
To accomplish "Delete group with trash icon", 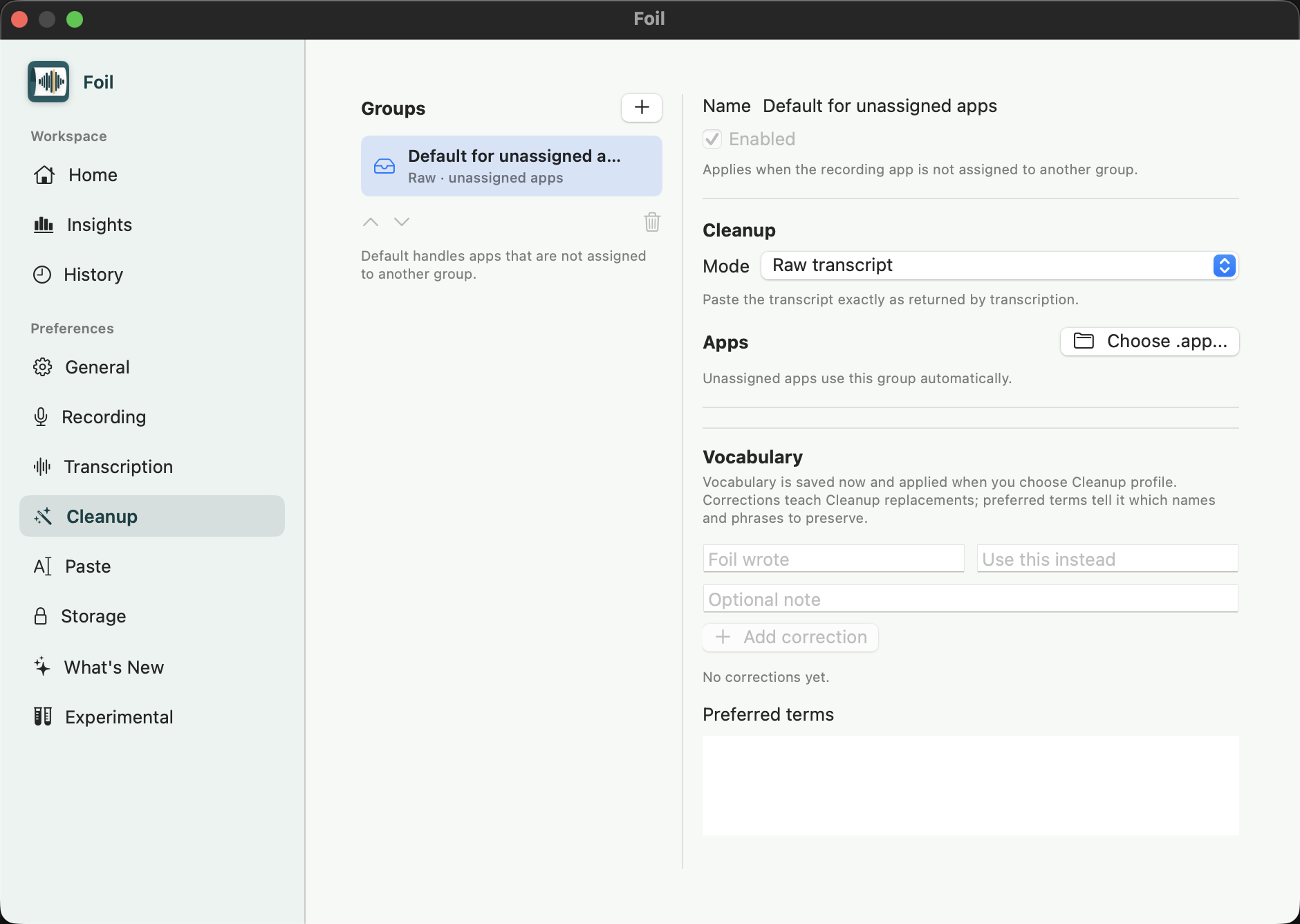I will tap(652, 222).
